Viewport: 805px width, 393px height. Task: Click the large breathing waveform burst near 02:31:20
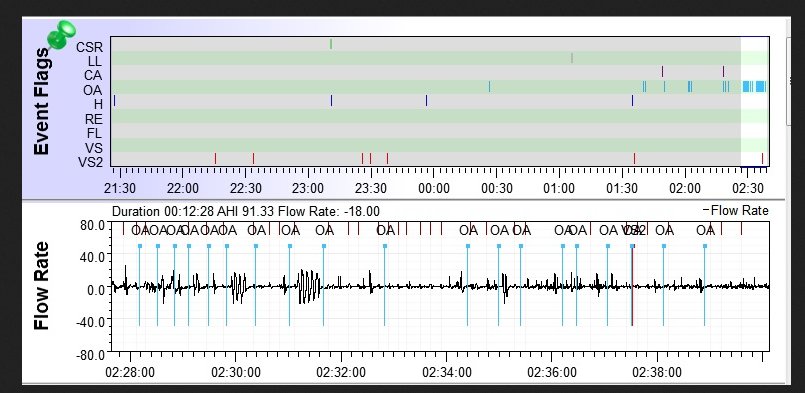309,286
